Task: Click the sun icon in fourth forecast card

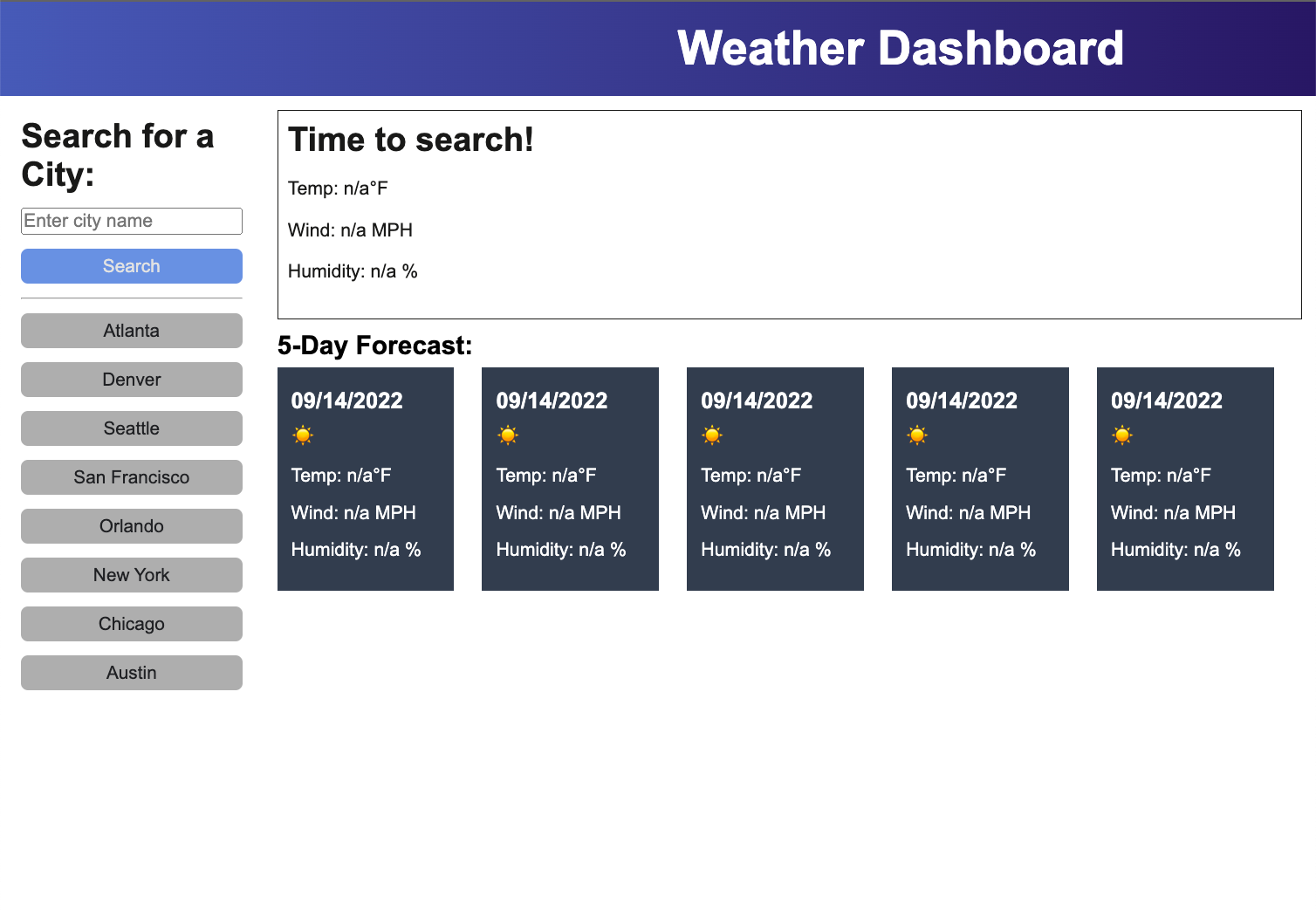Action: pos(917,435)
